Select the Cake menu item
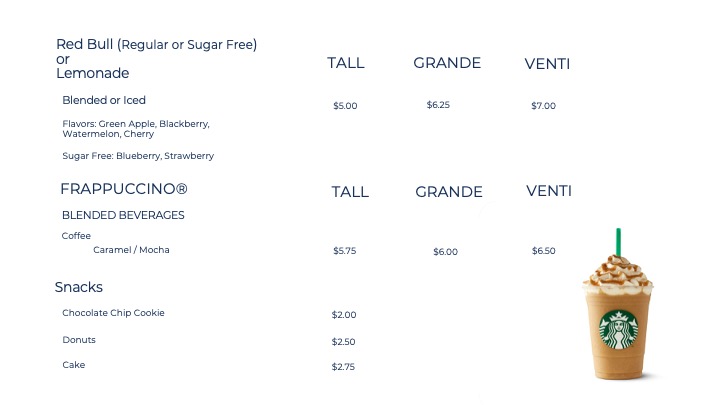The image size is (720, 405). (x=73, y=365)
